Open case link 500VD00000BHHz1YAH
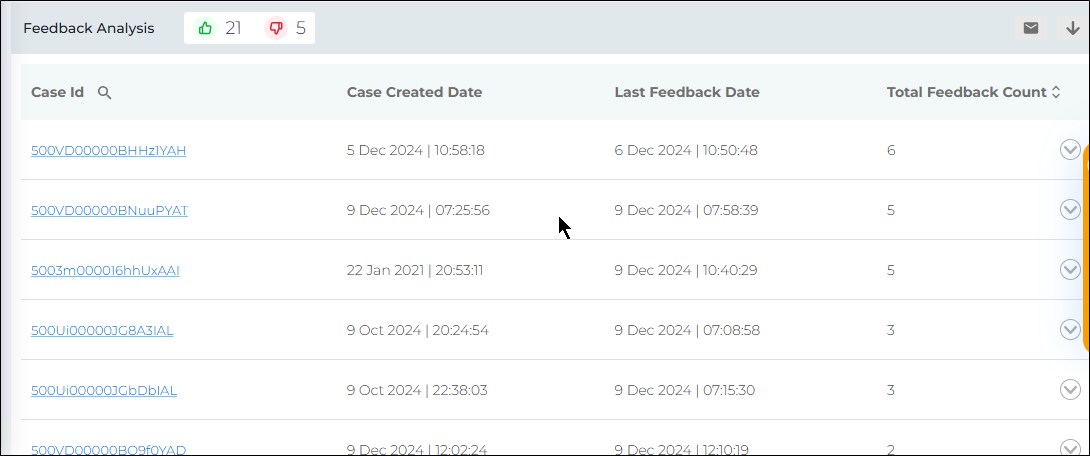This screenshot has height=456, width=1090. point(108,151)
